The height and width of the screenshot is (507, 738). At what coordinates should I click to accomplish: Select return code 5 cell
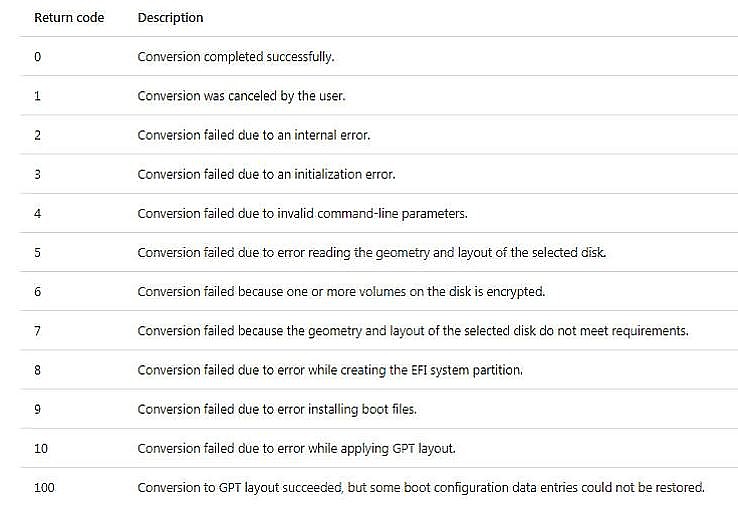coord(38,252)
